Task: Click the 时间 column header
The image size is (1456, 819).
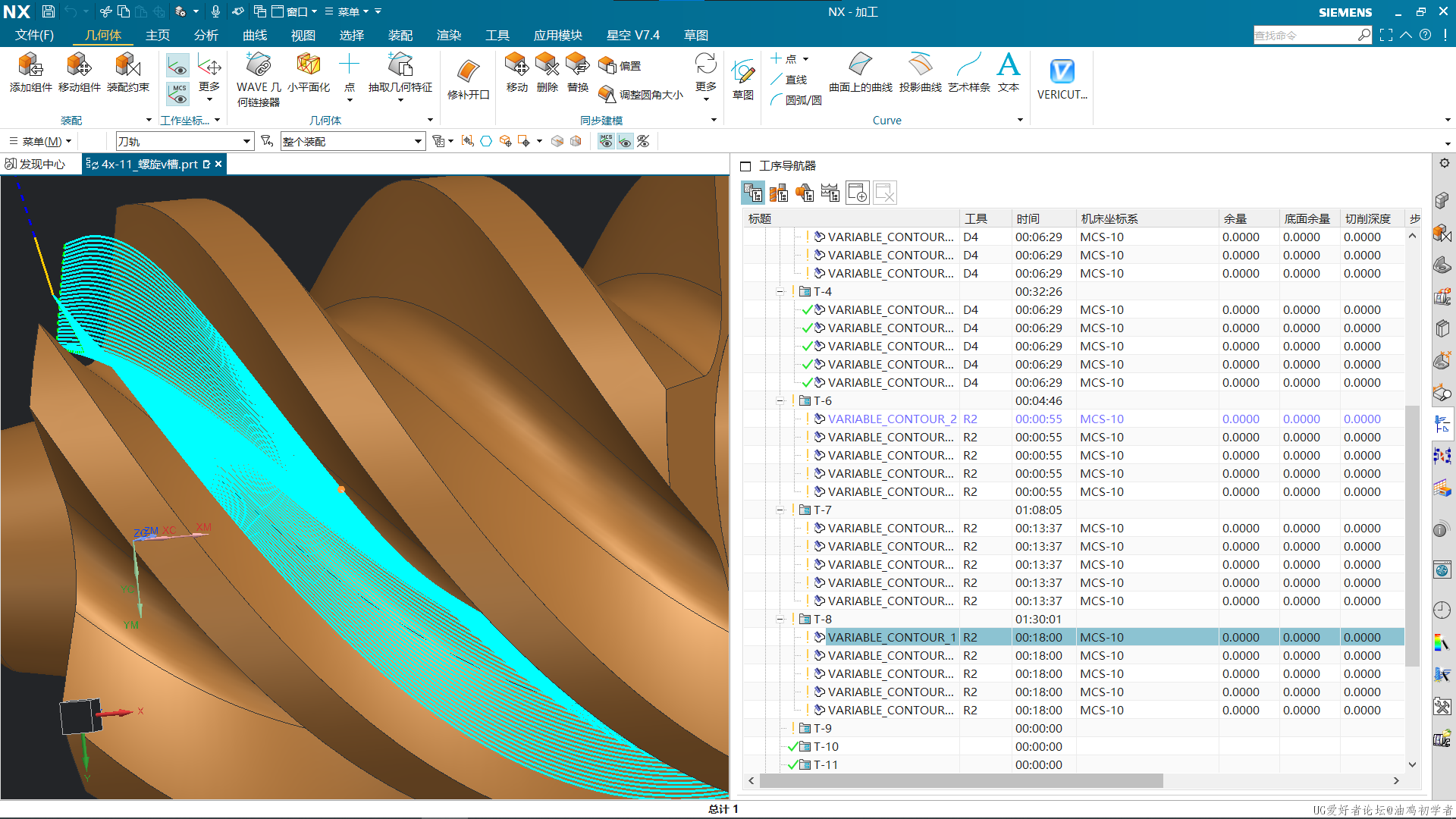Action: 1043,218
